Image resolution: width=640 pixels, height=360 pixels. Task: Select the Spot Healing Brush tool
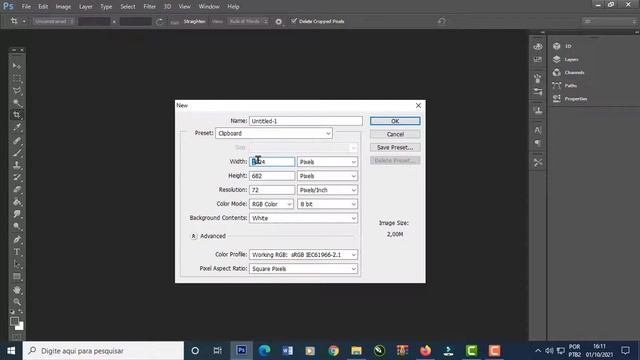pyautogui.click(x=17, y=141)
